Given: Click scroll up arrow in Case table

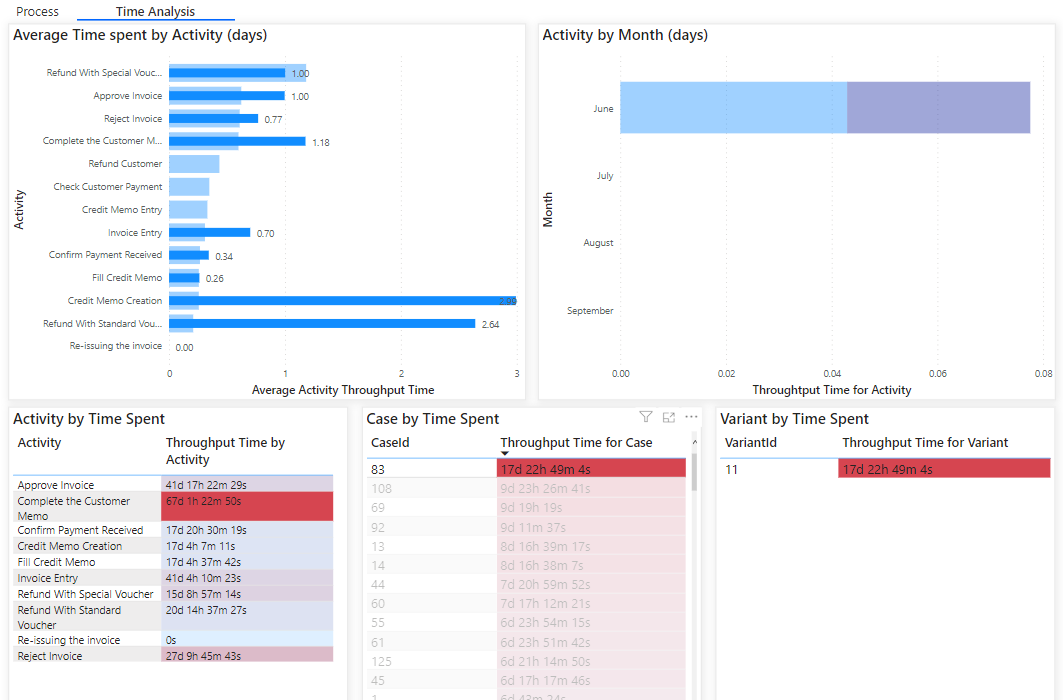Looking at the screenshot, I should pyautogui.click(x=694, y=443).
